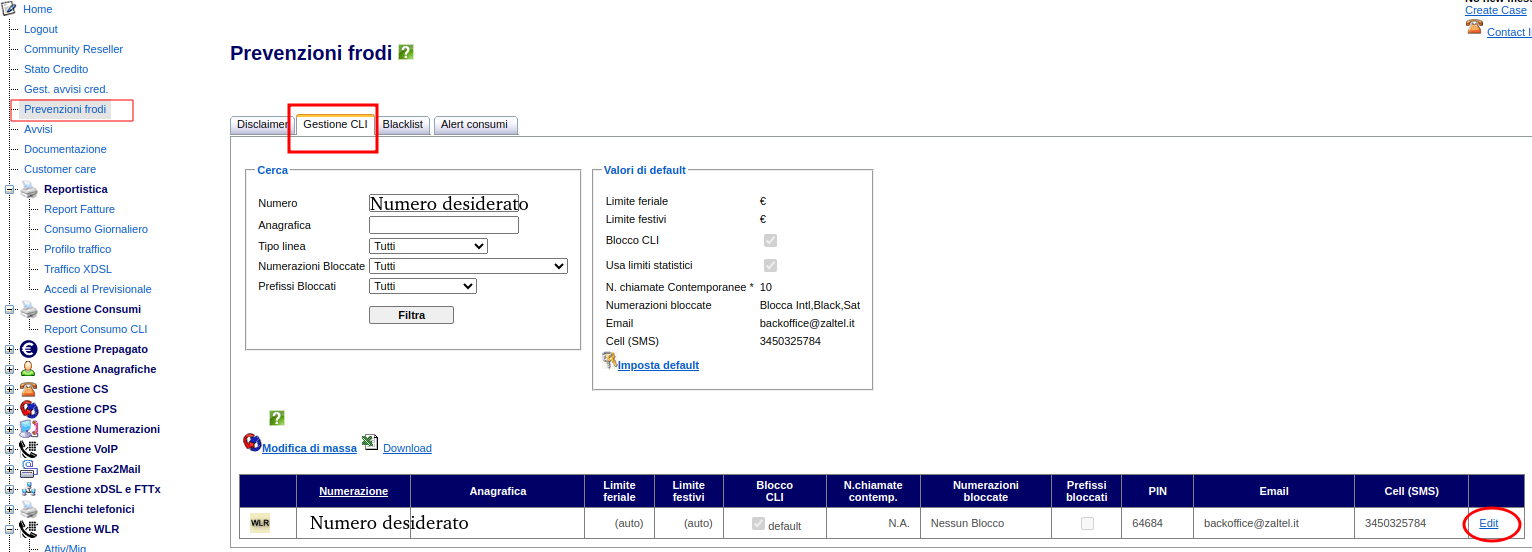Click the Gestione Prepagato euro icon
1532x552 pixels.
[29, 349]
